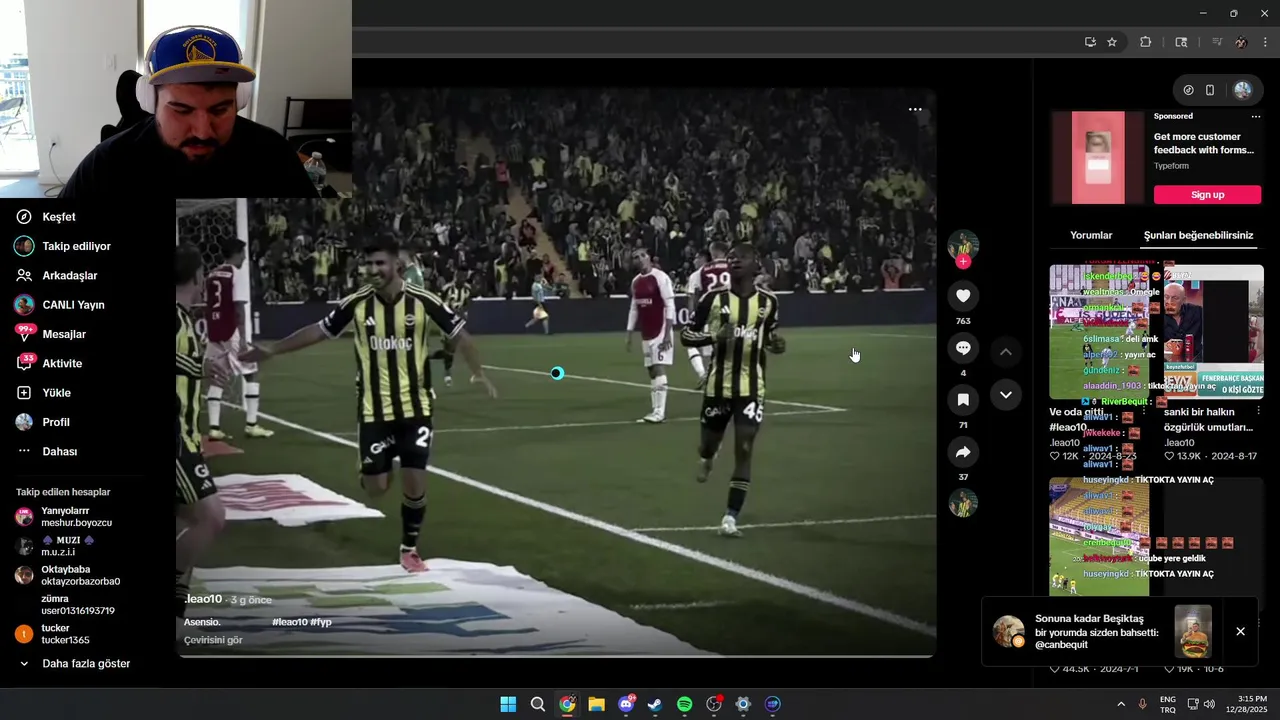Screen dimensions: 1280x720
Task: Go to the previous video with up arrow
Action: click(x=1006, y=352)
